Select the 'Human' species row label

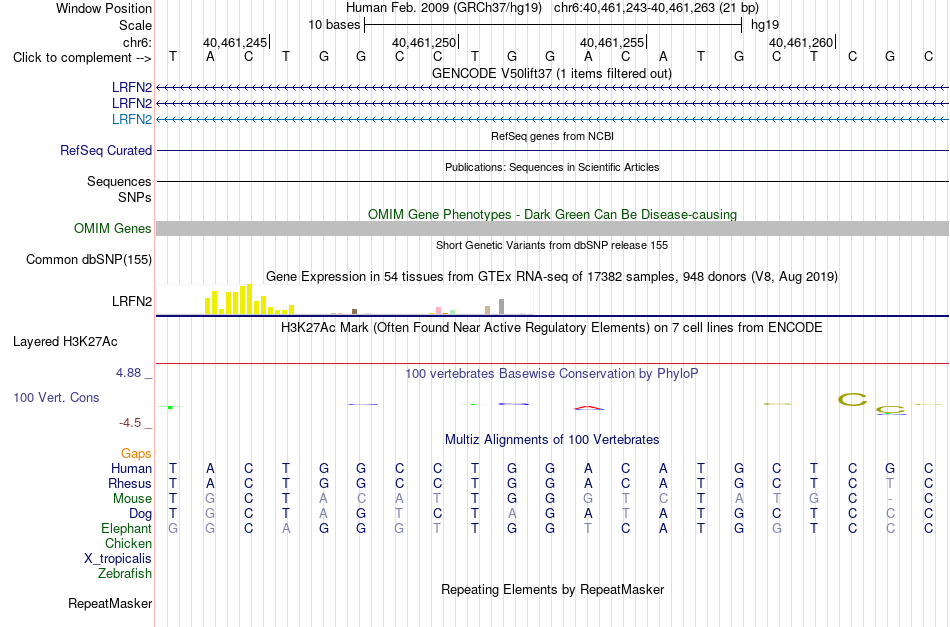(131, 468)
